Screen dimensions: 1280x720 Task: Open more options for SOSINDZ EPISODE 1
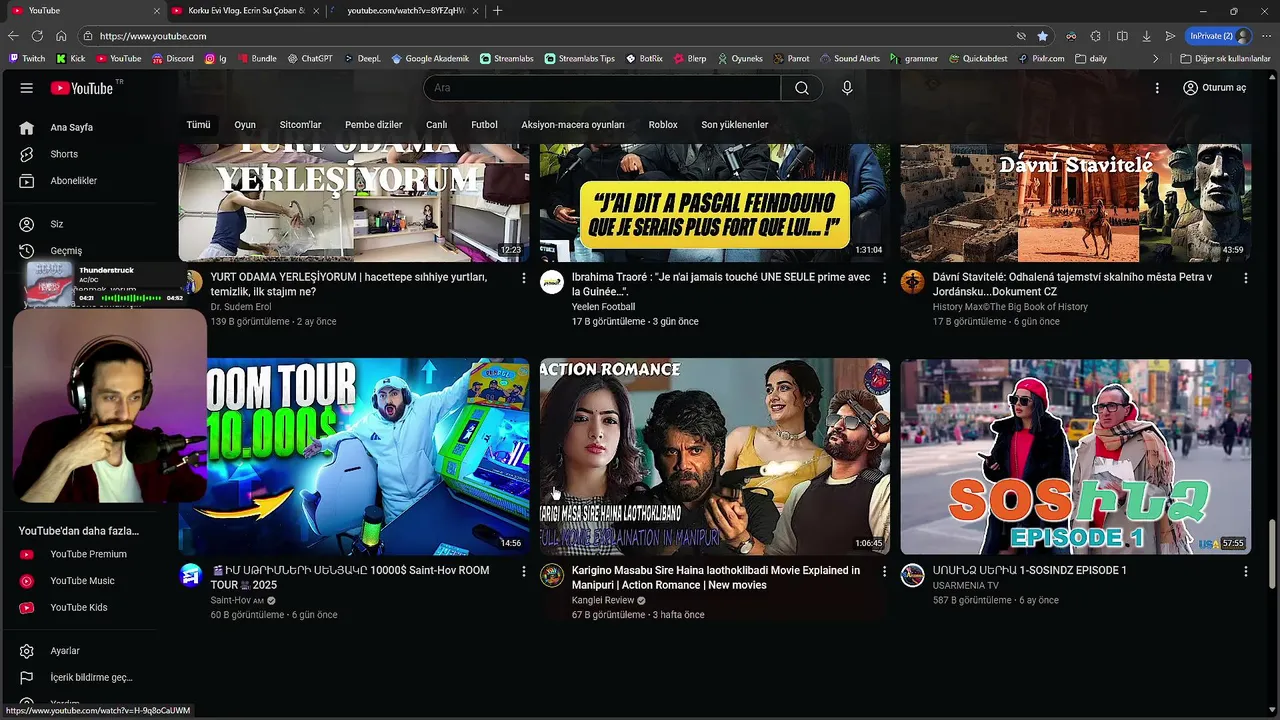click(1245, 571)
